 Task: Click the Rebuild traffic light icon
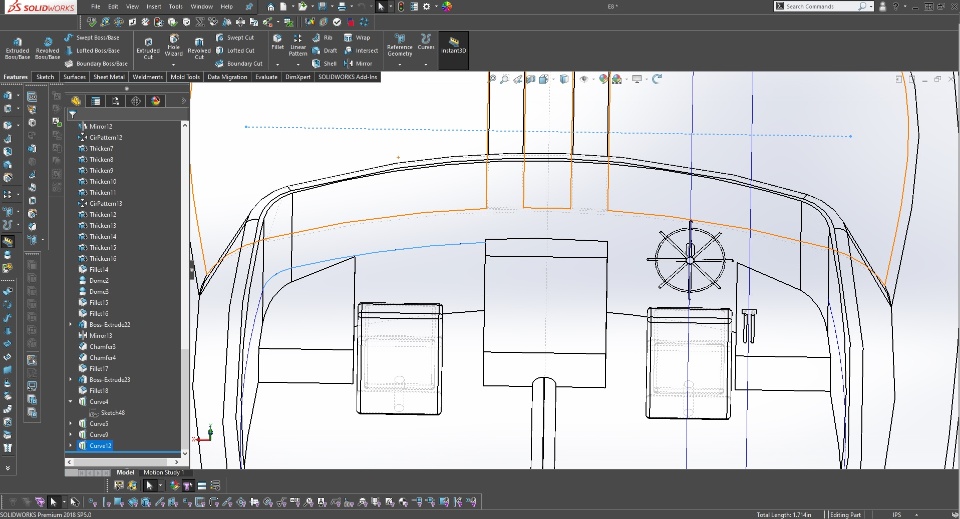(401, 6)
